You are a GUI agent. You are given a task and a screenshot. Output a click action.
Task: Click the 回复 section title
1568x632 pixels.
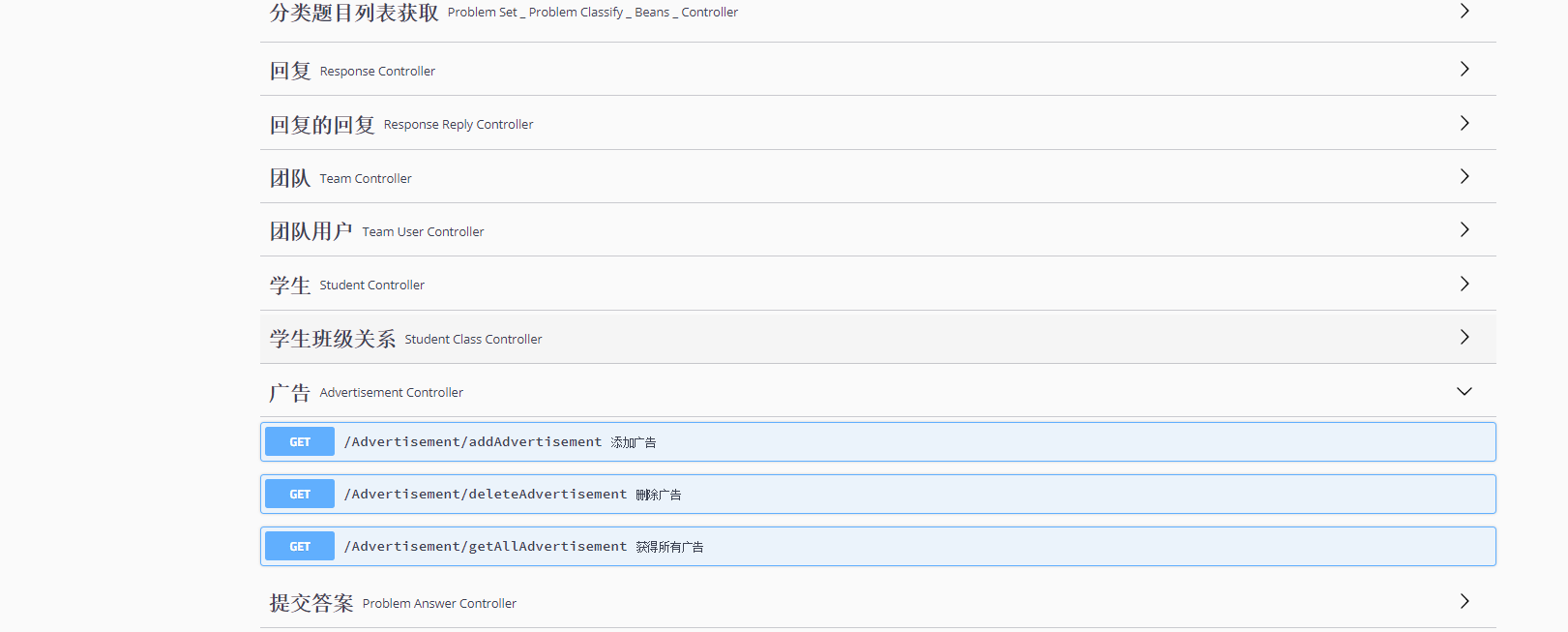(x=290, y=71)
